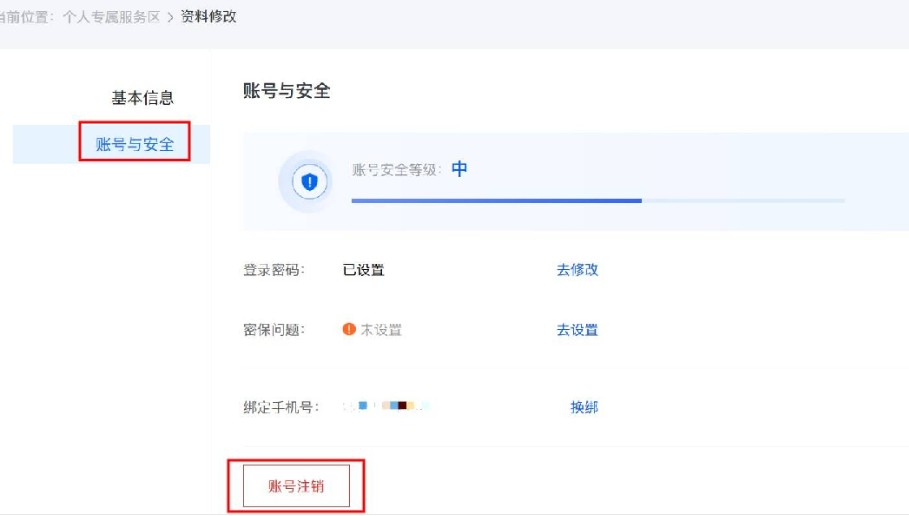Click the orange warning icon beside 未设置
This screenshot has width=909, height=516.
click(349, 329)
